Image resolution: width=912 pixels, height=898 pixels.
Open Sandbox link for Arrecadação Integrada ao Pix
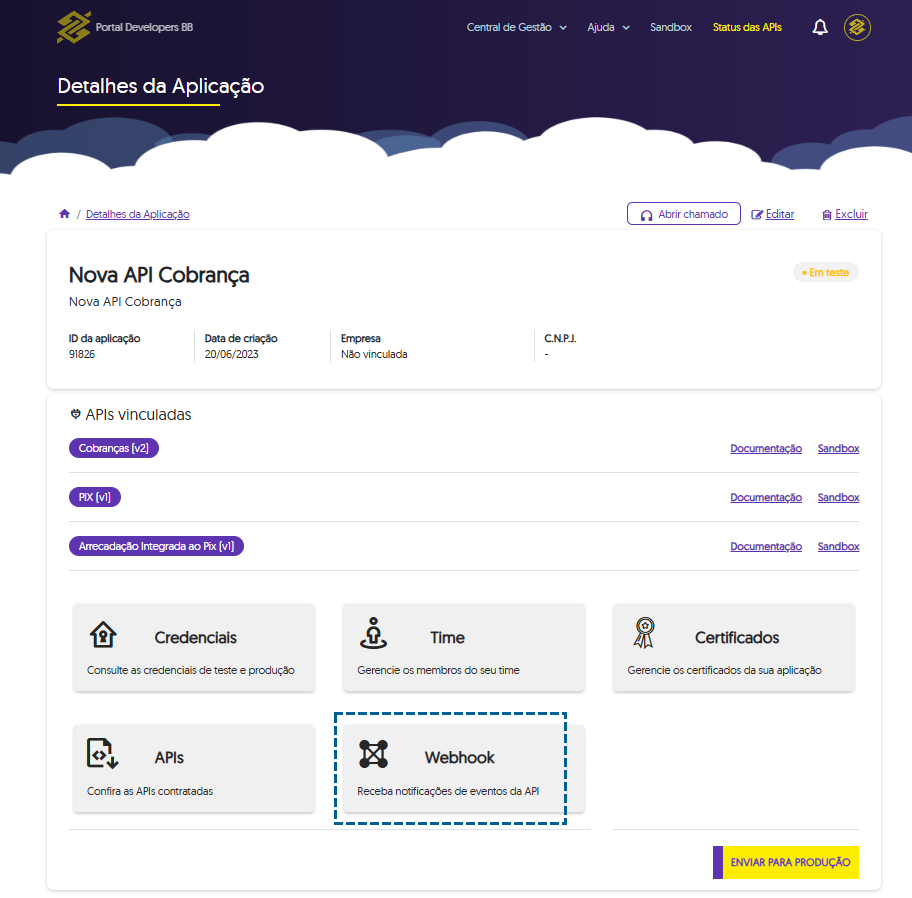tap(838, 546)
